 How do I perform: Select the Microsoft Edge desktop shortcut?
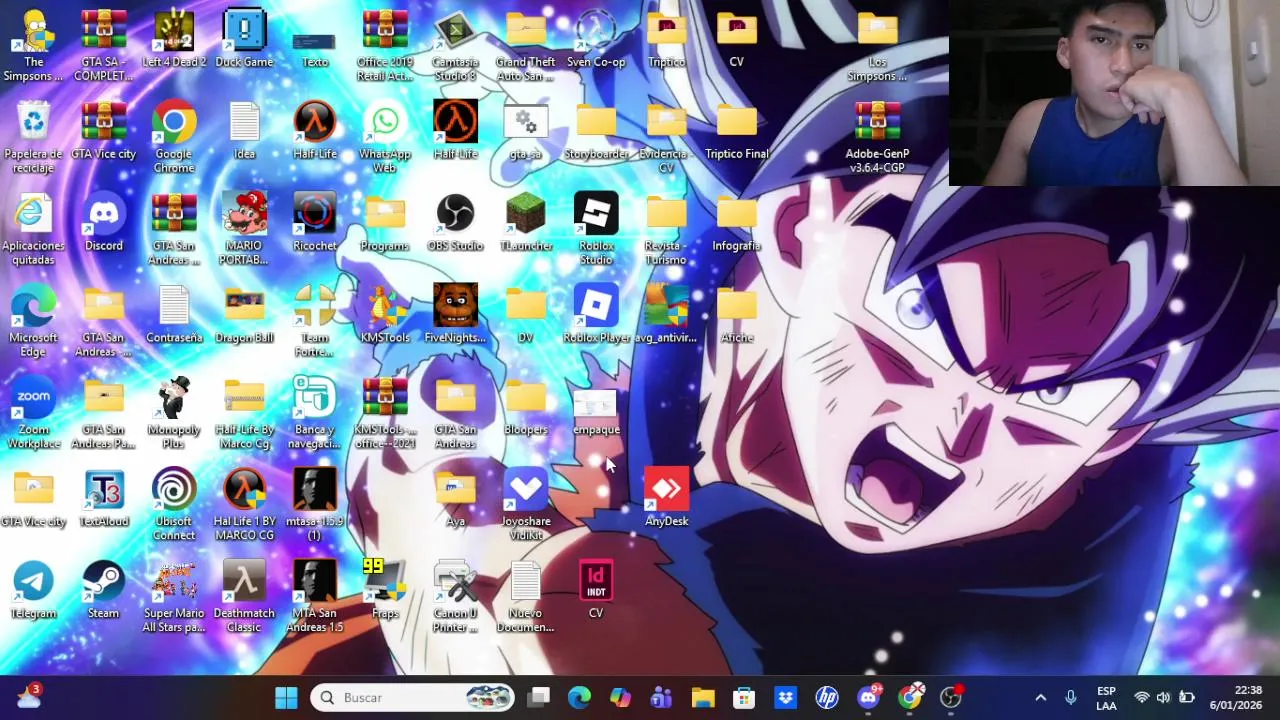(34, 322)
